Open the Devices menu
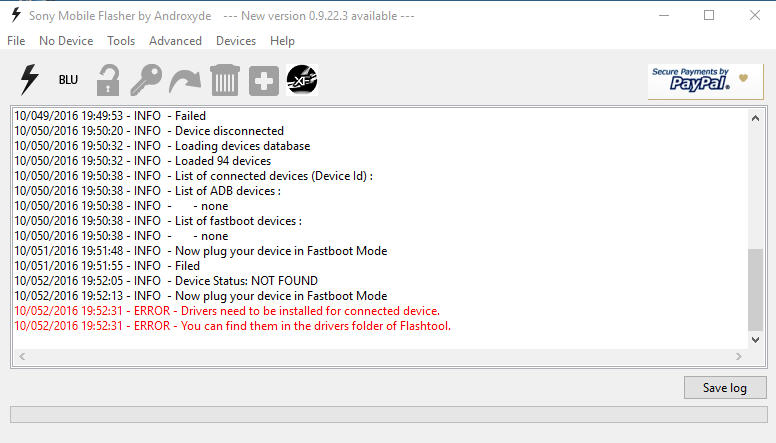The width and height of the screenshot is (776, 443). (x=236, y=41)
